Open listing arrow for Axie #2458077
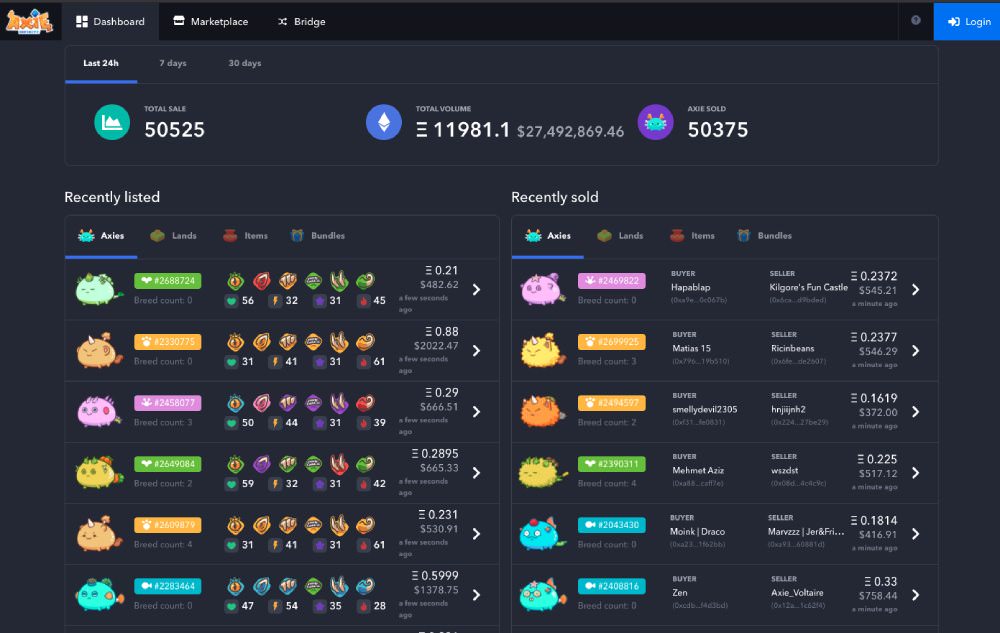This screenshot has height=633, width=1000. coord(476,412)
